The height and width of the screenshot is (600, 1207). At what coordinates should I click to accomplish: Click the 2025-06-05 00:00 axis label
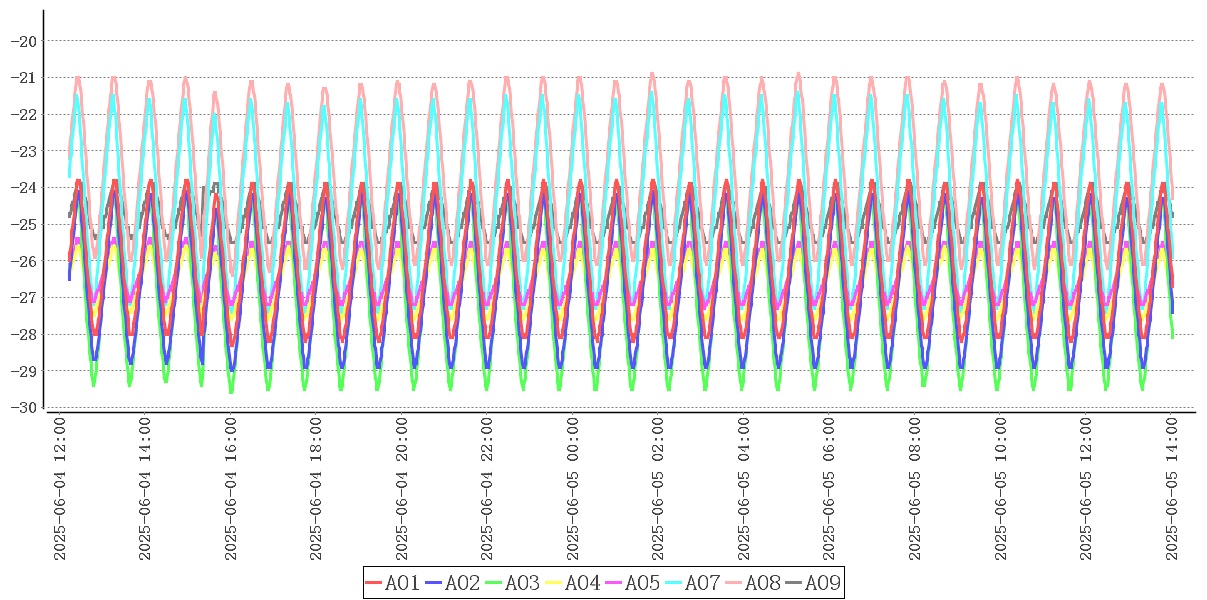click(573, 489)
